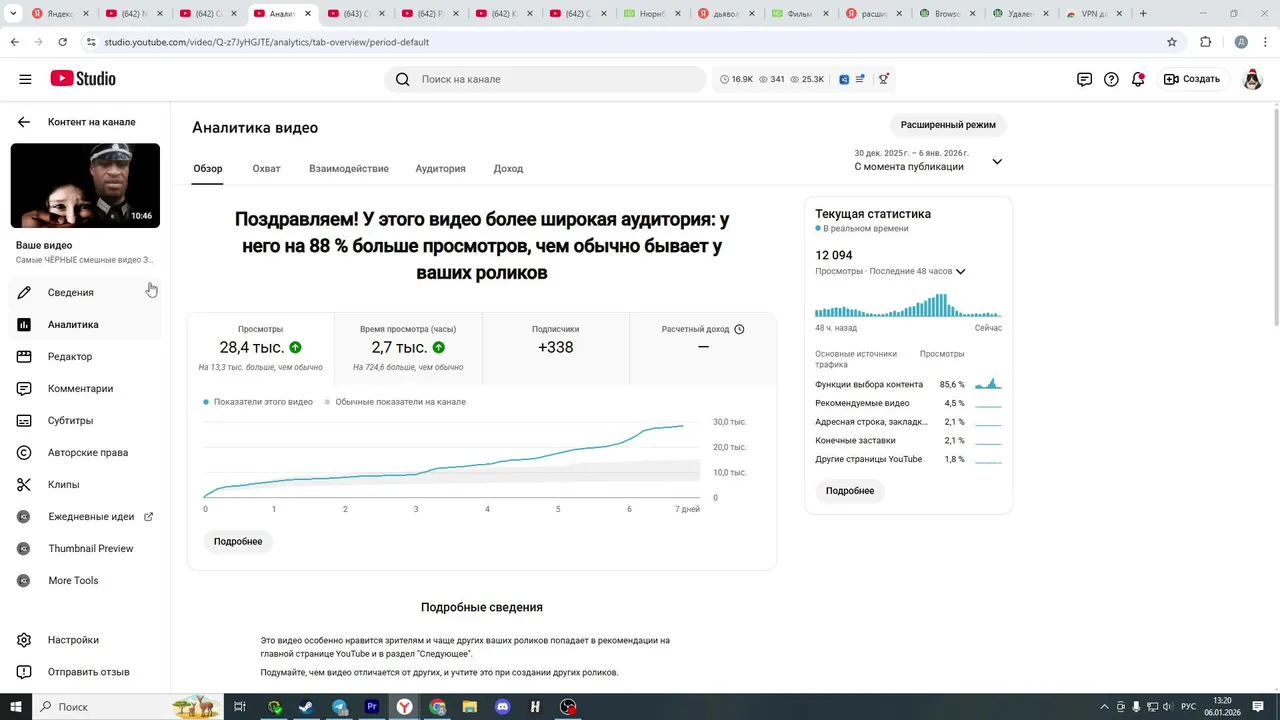Viewport: 1280px width, 720px height.
Task: Select the Время просмотра metric card
Action: point(408,348)
